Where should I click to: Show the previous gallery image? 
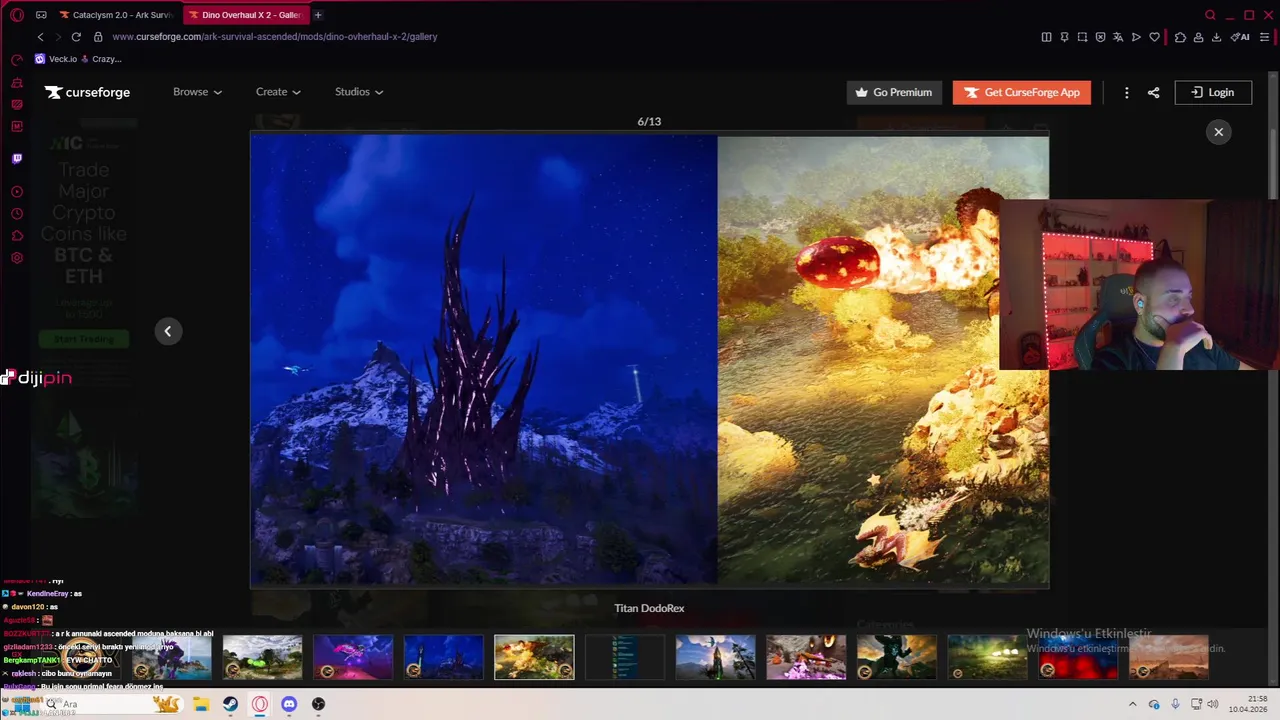[168, 331]
